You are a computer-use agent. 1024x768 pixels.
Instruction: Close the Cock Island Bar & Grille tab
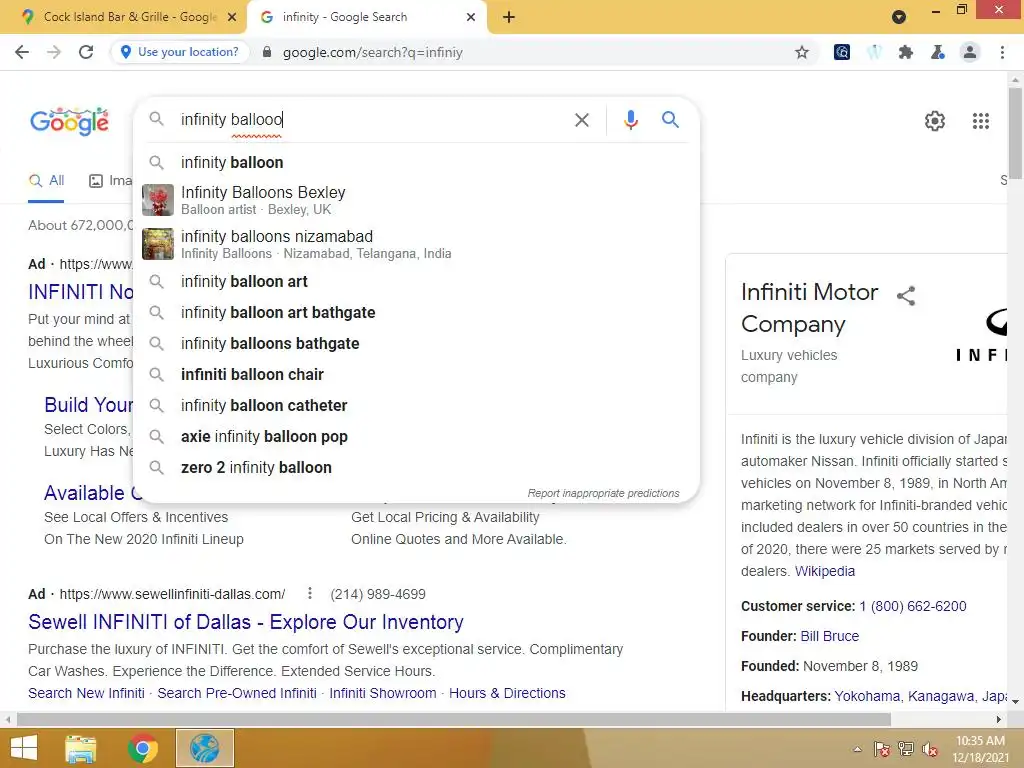click(x=232, y=17)
